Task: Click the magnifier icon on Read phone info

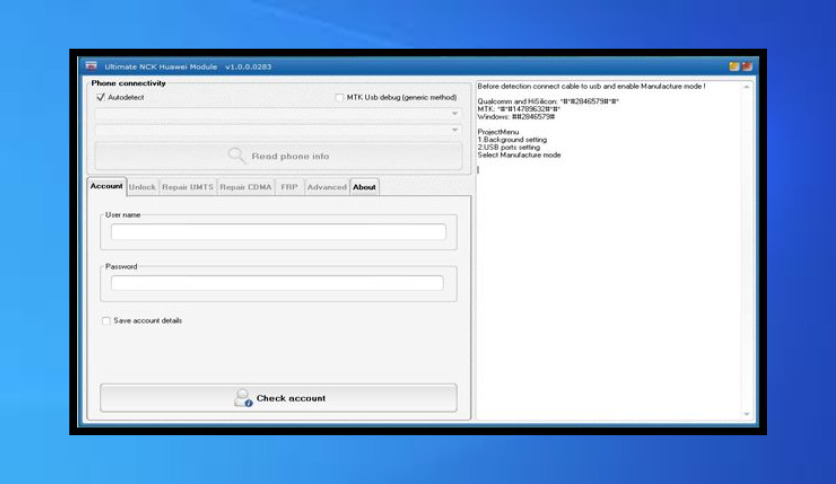Action: click(x=236, y=156)
